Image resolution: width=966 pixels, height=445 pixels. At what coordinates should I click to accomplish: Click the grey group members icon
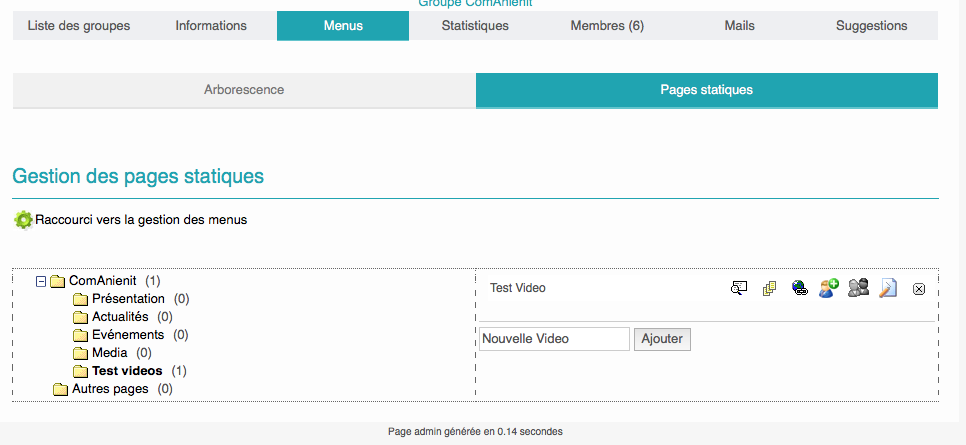858,288
